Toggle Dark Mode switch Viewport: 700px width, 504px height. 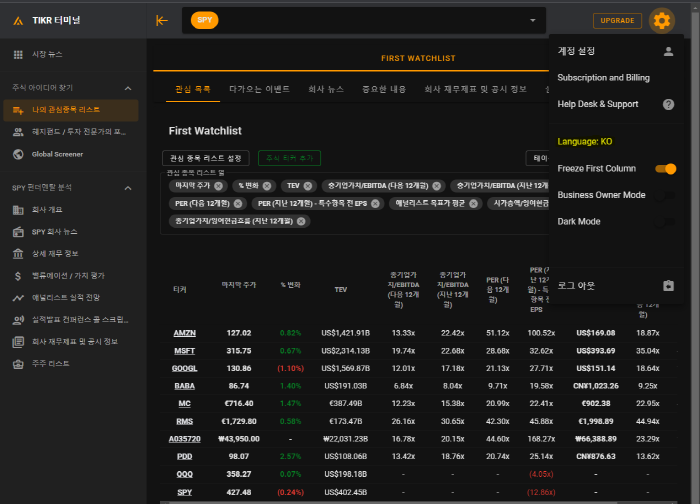pyautogui.click(x=666, y=222)
